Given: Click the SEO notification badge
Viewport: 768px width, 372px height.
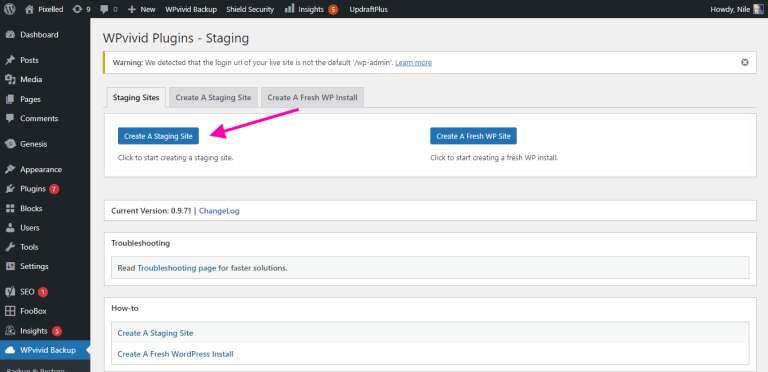Looking at the screenshot, I should 43,292.
